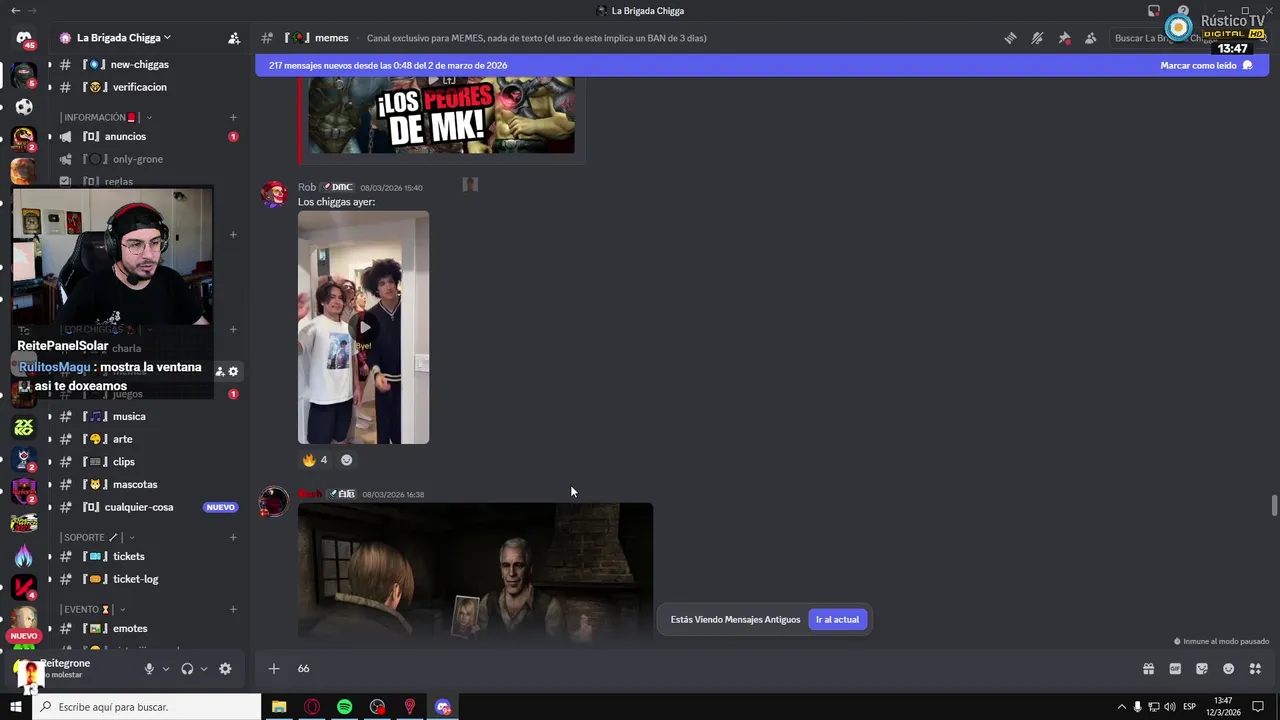Toggle the fire reaction with 4
1280x720 pixels.
(315, 460)
